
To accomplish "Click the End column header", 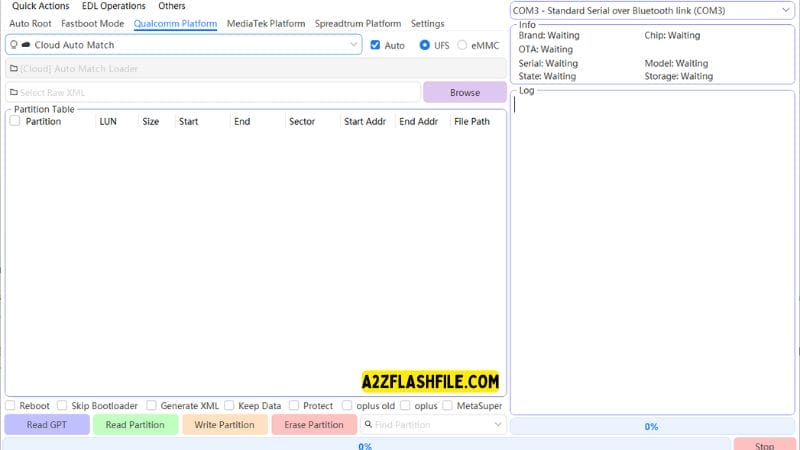I will (x=242, y=121).
